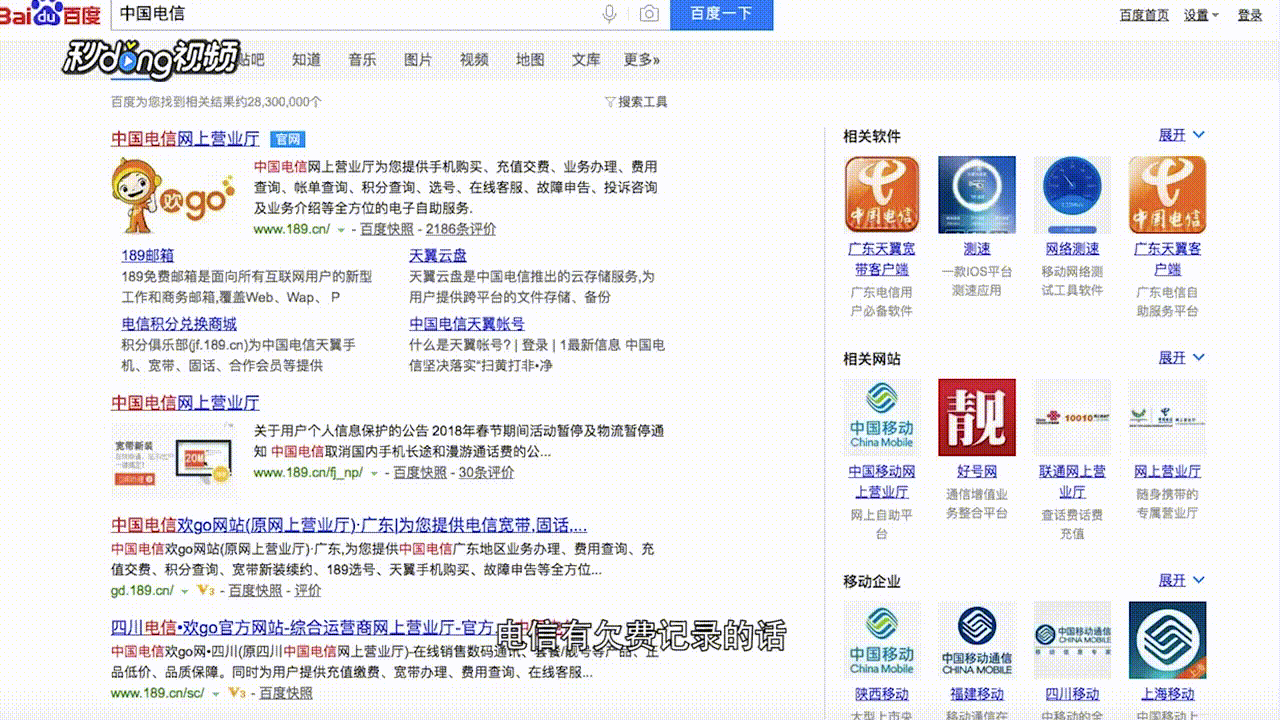Click the 福建移动 logo thumbnail

(x=977, y=640)
